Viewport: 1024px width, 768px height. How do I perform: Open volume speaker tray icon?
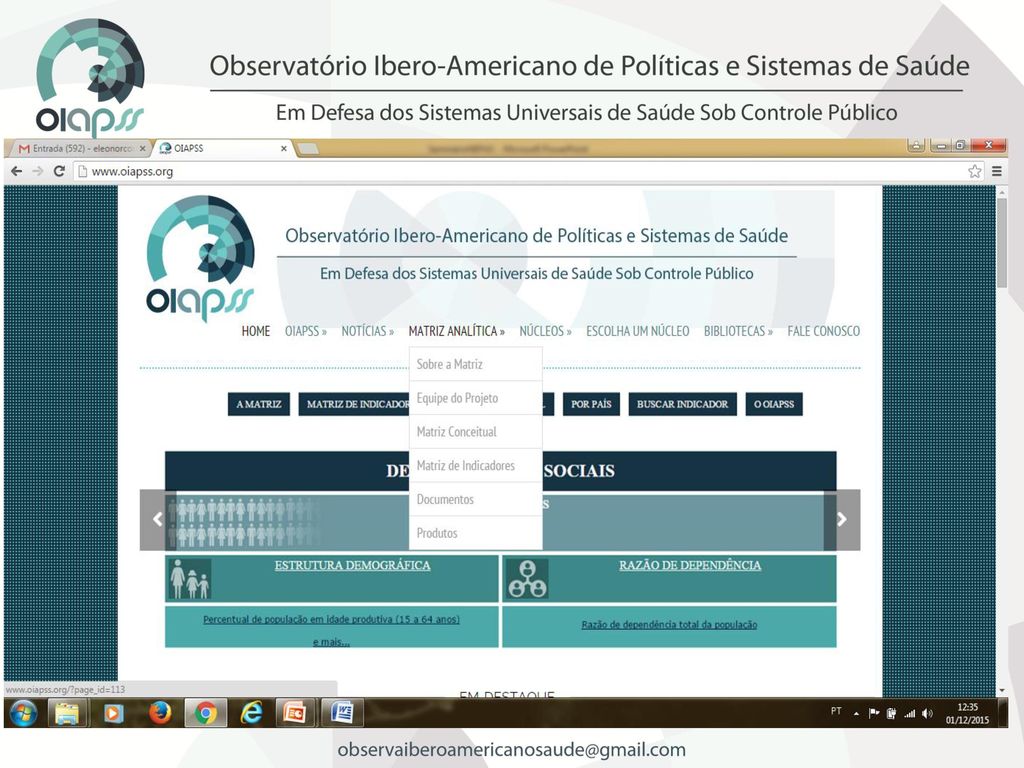(927, 713)
